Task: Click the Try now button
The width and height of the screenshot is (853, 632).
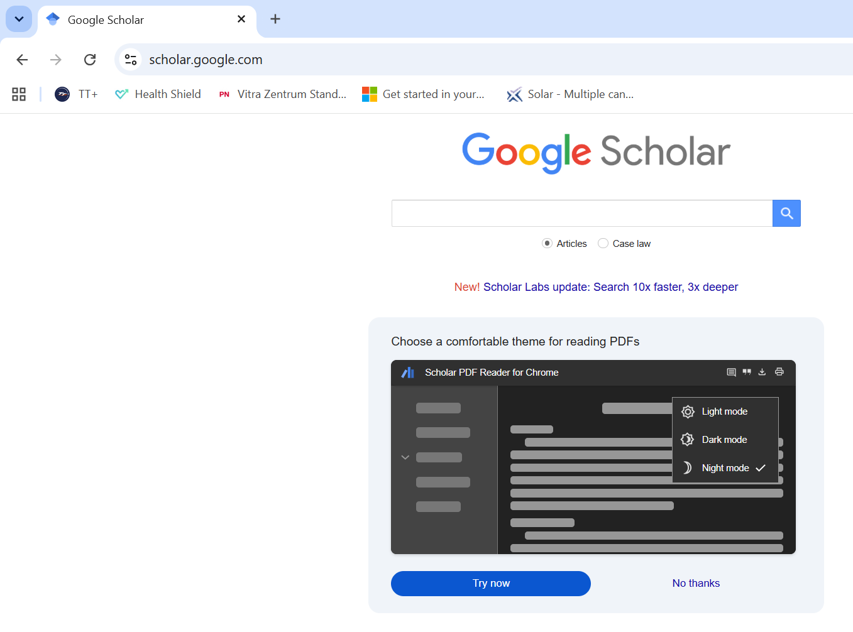Action: [x=491, y=583]
